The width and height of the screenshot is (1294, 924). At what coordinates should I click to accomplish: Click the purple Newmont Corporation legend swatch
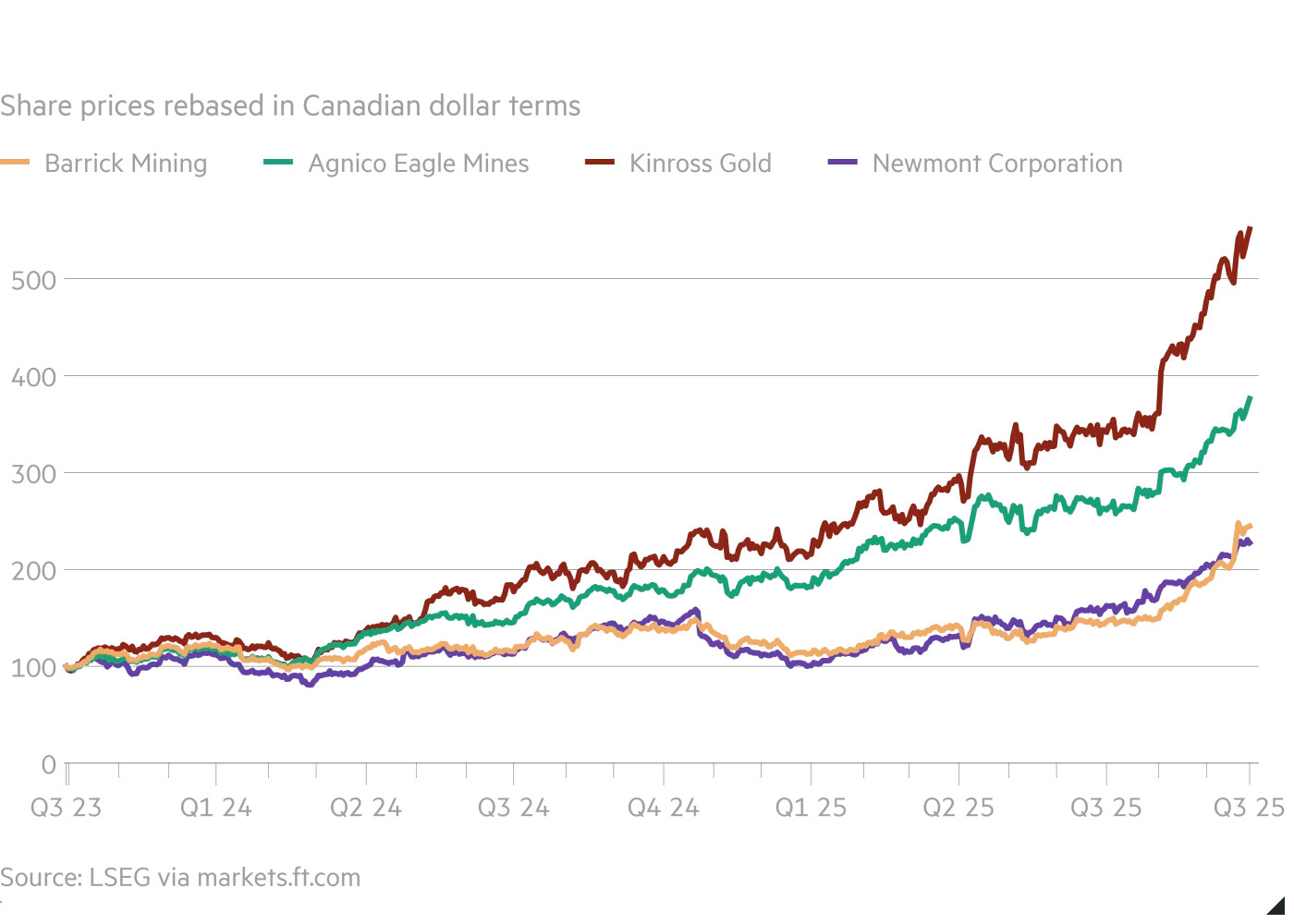[x=843, y=163]
